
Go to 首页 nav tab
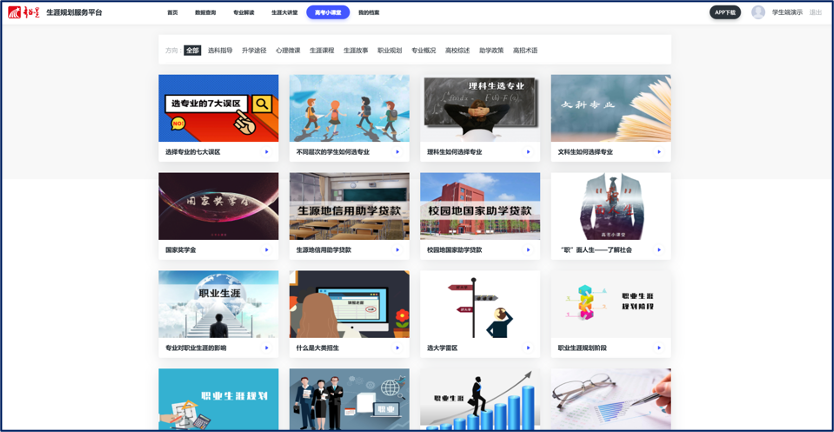[172, 12]
